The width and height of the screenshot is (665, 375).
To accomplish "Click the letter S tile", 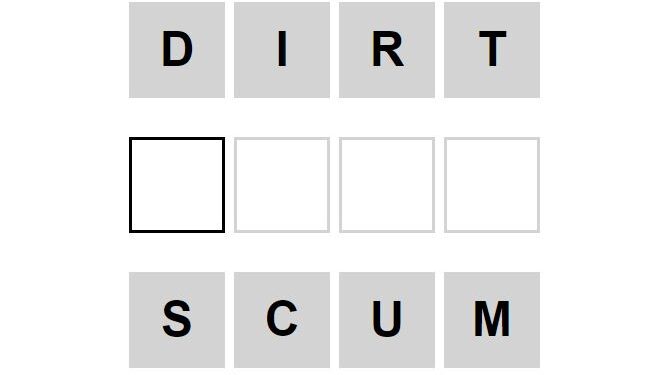I will 177,320.
